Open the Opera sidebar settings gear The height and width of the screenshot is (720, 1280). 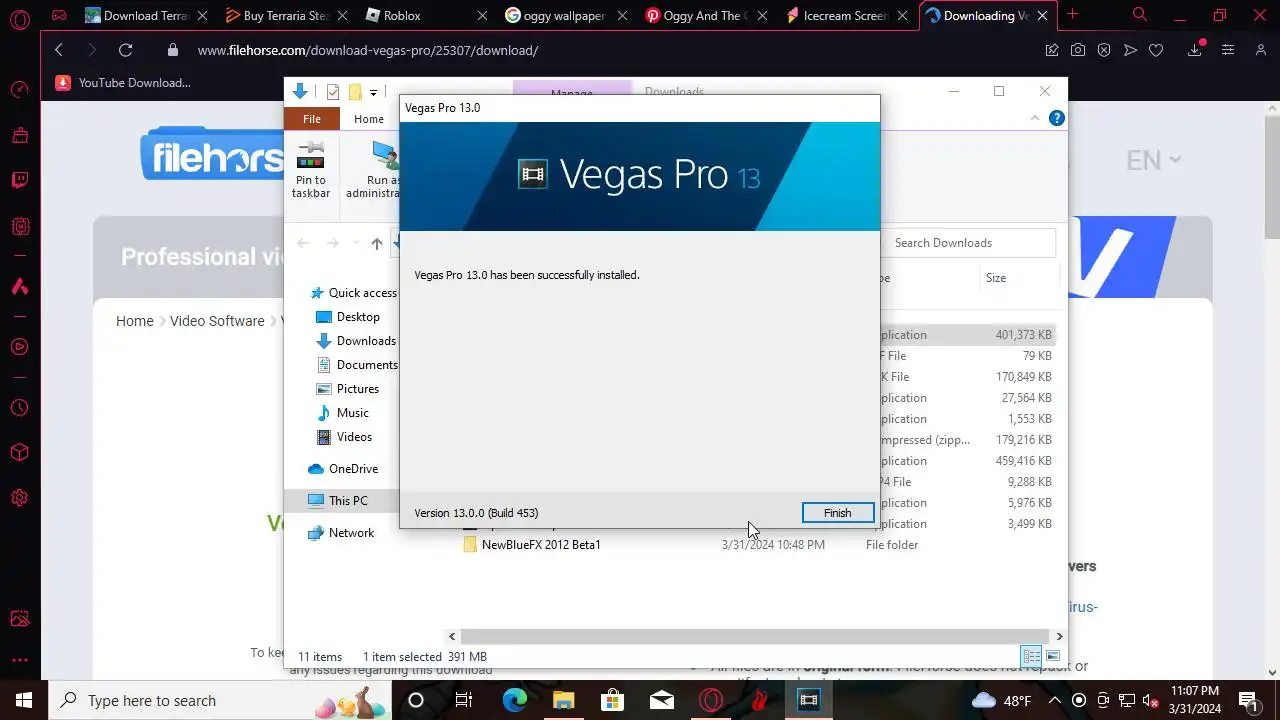click(x=20, y=498)
